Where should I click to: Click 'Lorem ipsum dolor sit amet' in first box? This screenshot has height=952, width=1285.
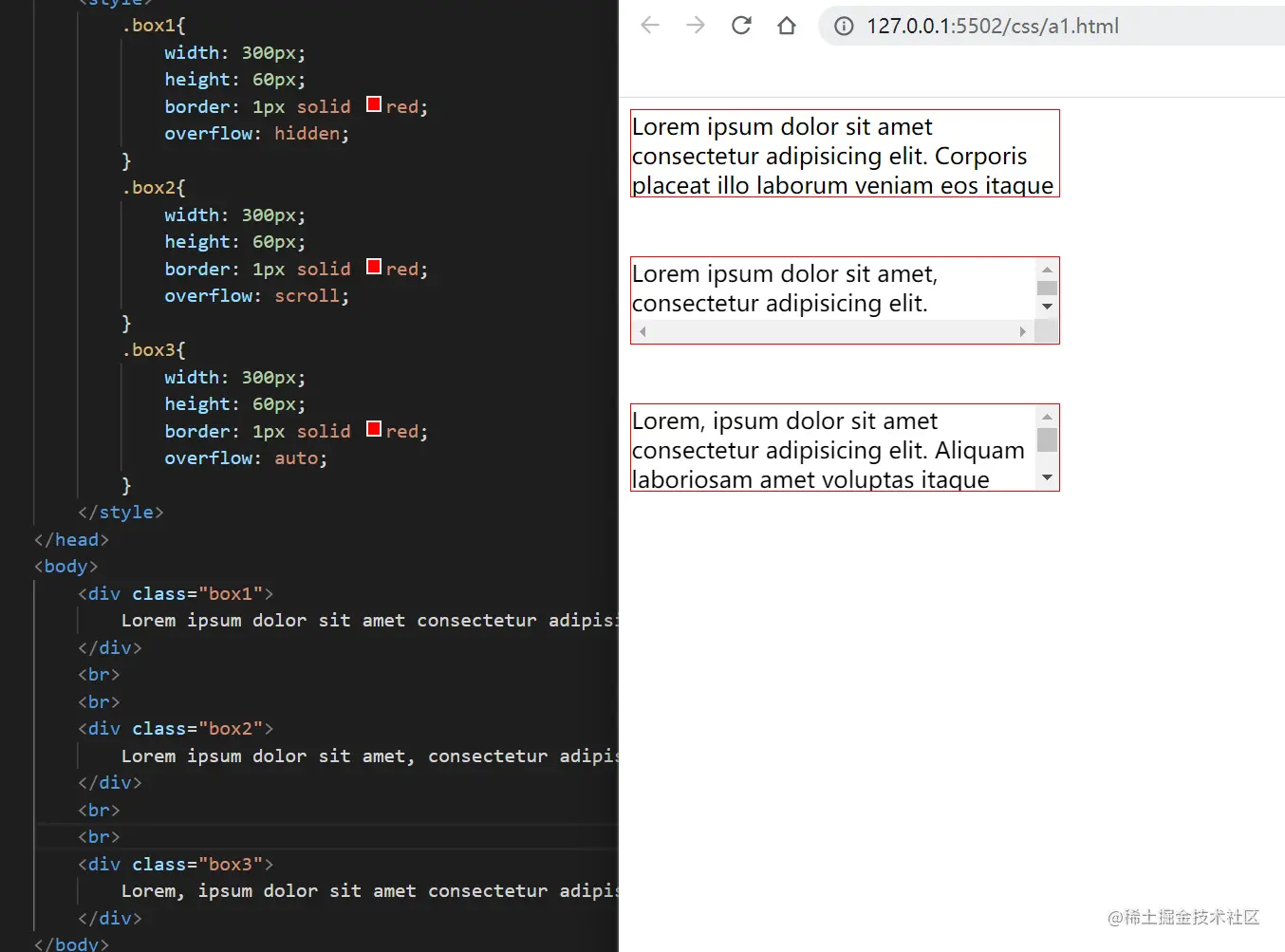782,127
